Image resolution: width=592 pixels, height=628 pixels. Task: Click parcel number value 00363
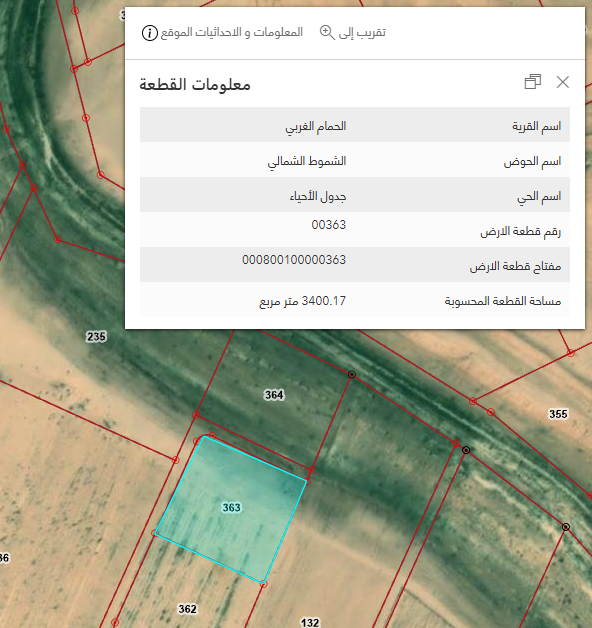tap(329, 225)
